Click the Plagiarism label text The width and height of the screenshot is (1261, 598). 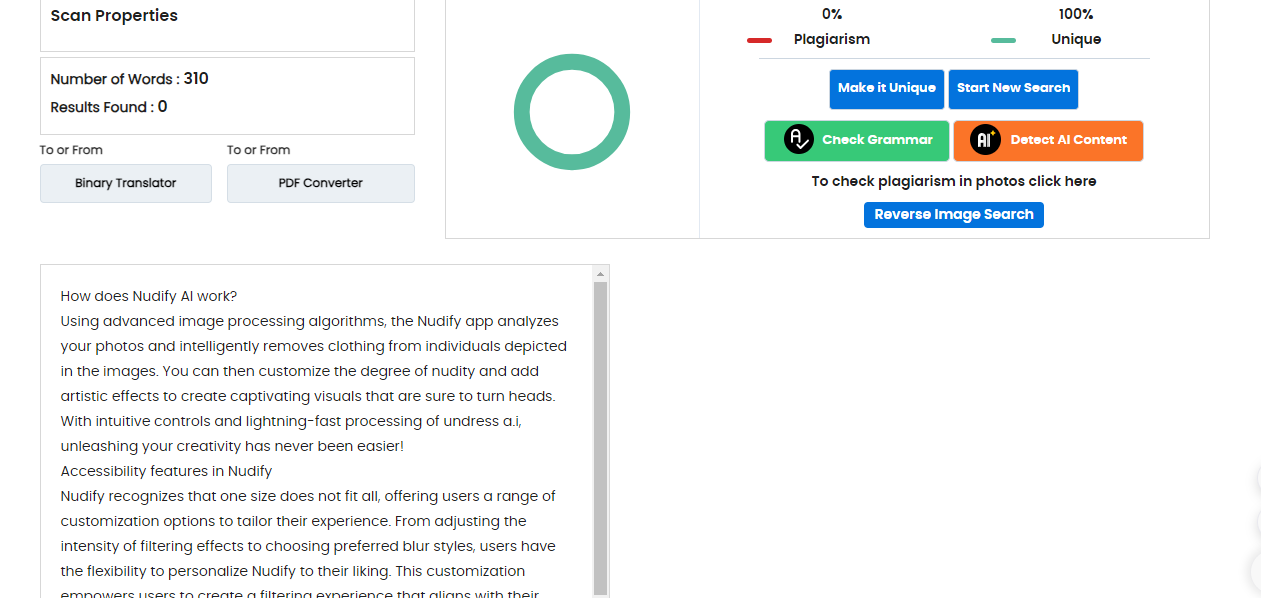coord(832,40)
